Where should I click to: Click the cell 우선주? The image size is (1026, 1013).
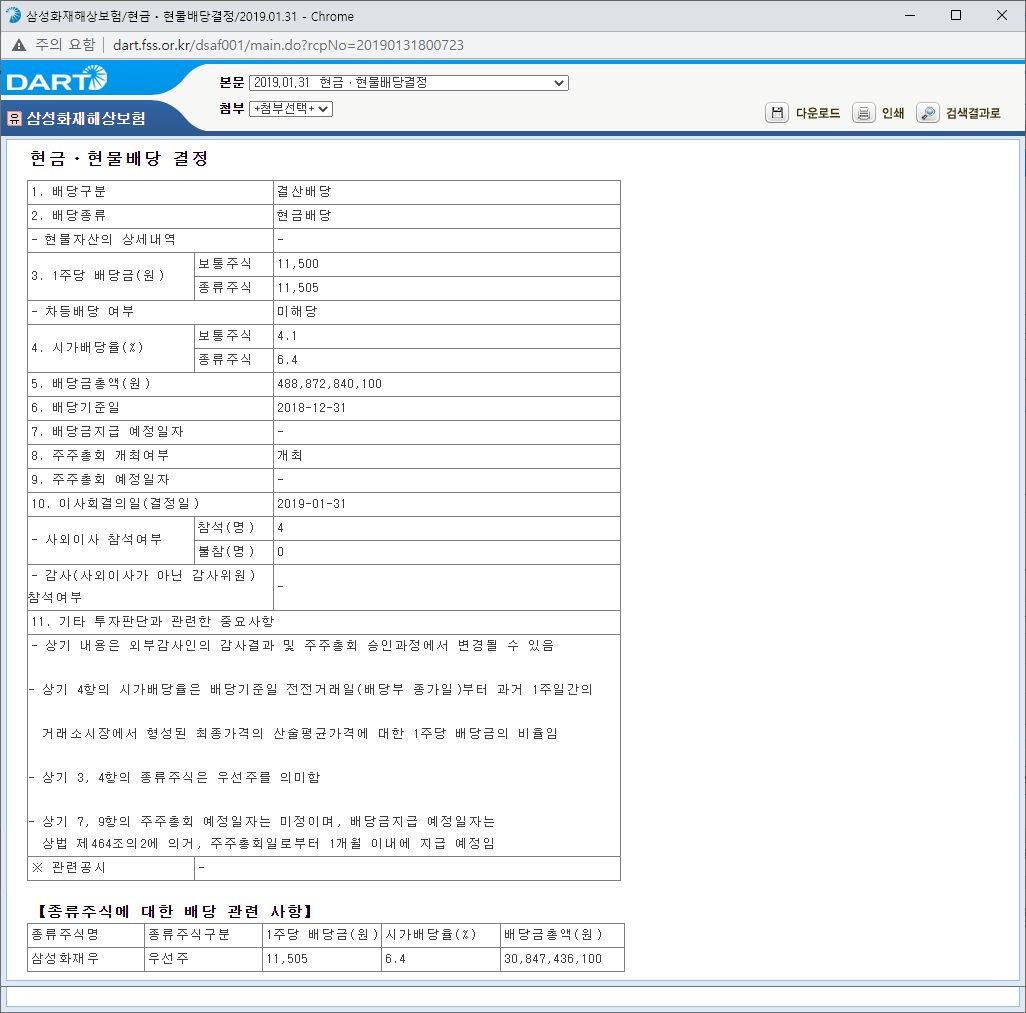(x=168, y=959)
